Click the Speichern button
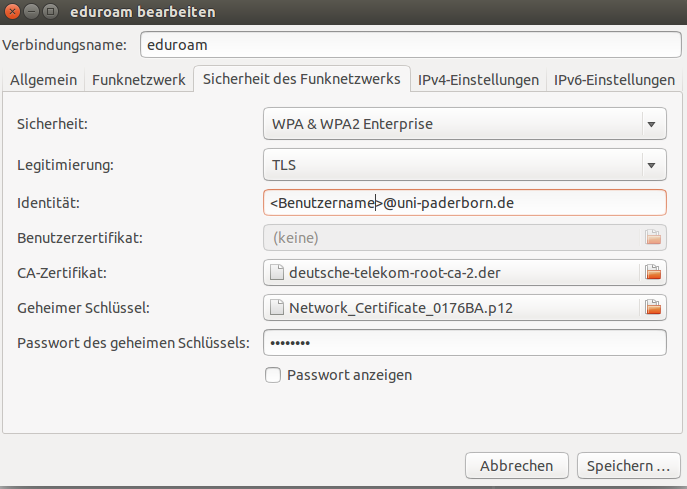 628,466
